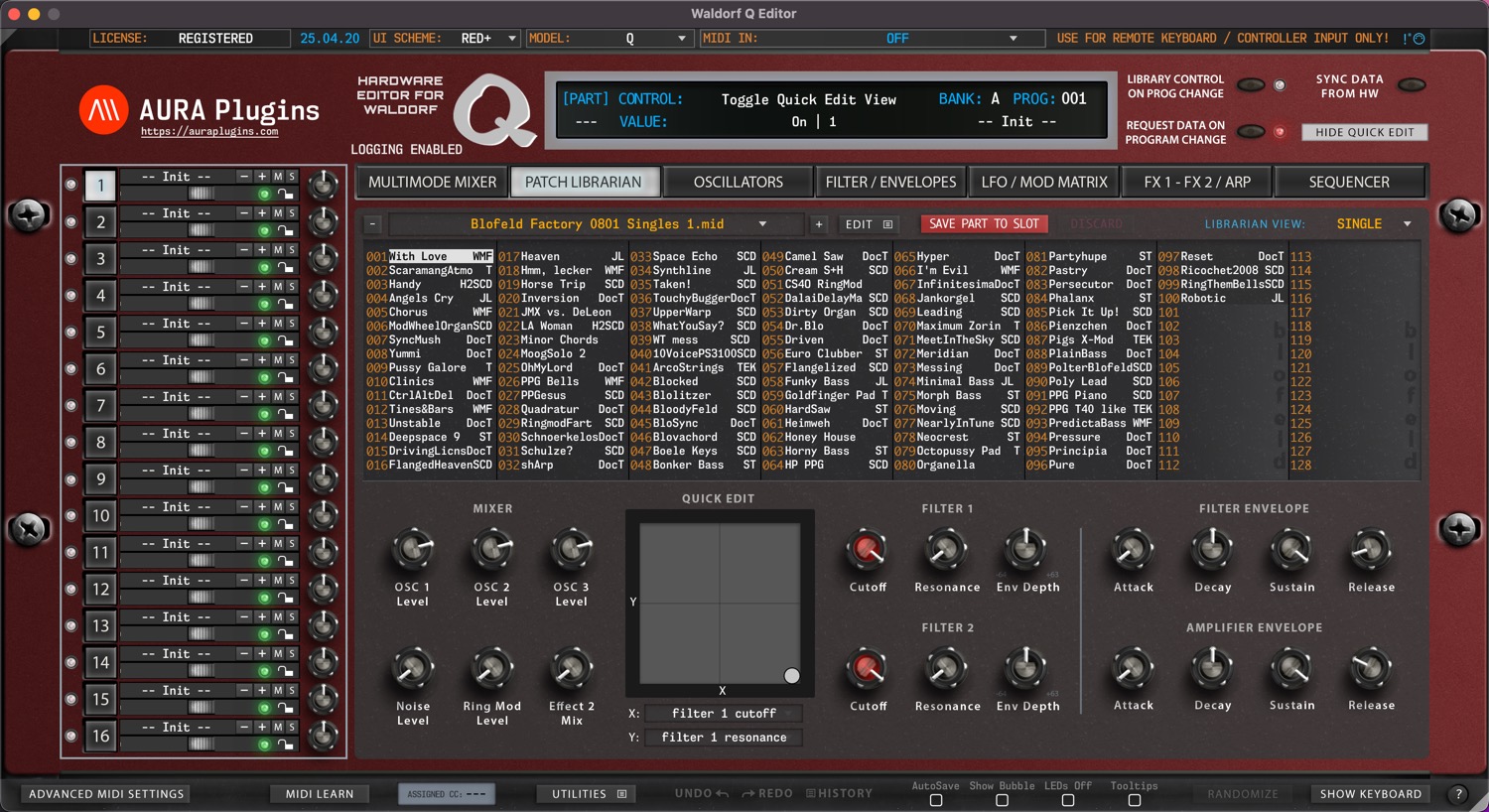Open the auraplugins.com link
The width and height of the screenshot is (1489, 812).
click(209, 132)
